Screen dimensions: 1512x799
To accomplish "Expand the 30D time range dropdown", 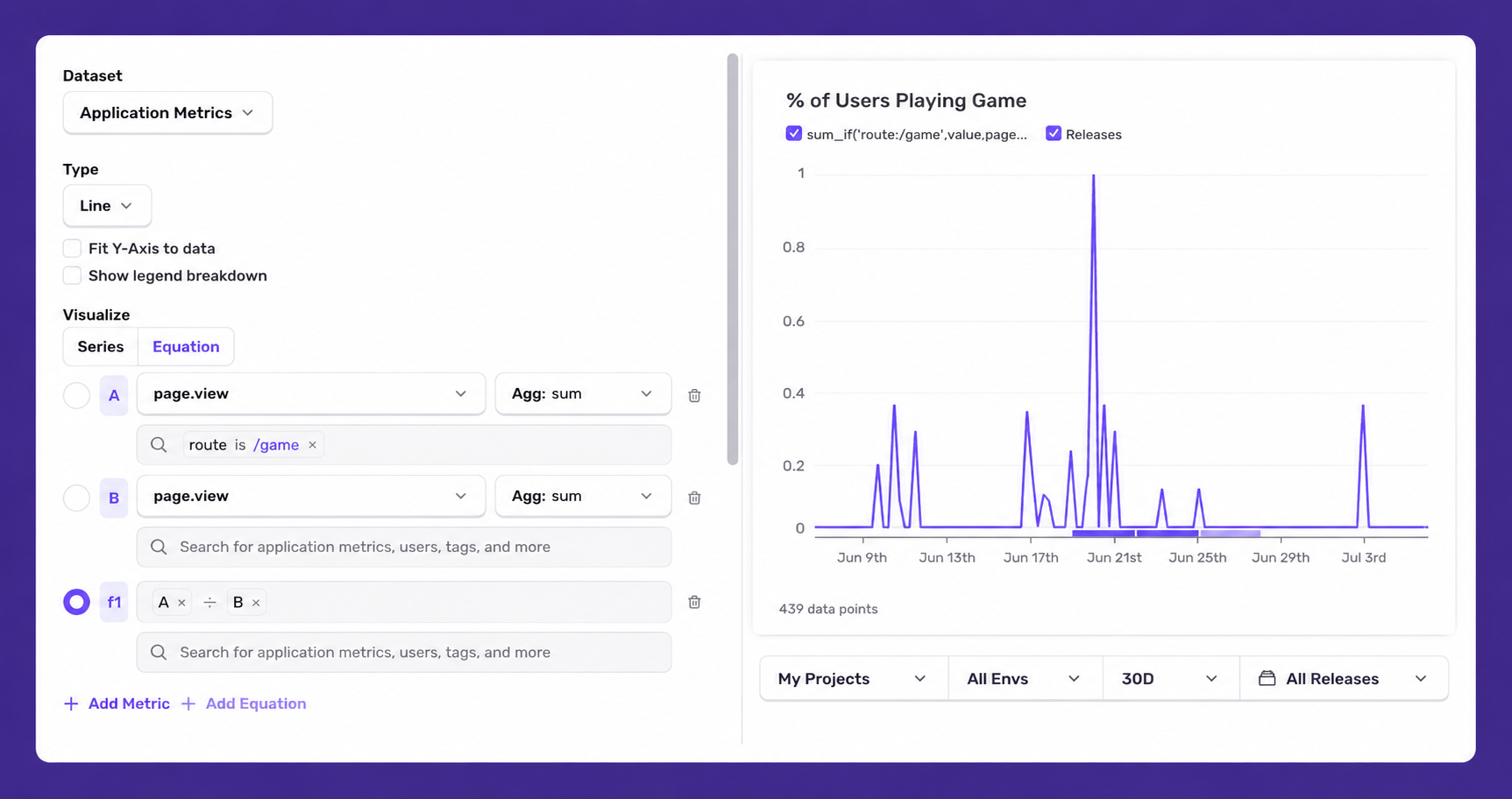I will (x=1170, y=679).
